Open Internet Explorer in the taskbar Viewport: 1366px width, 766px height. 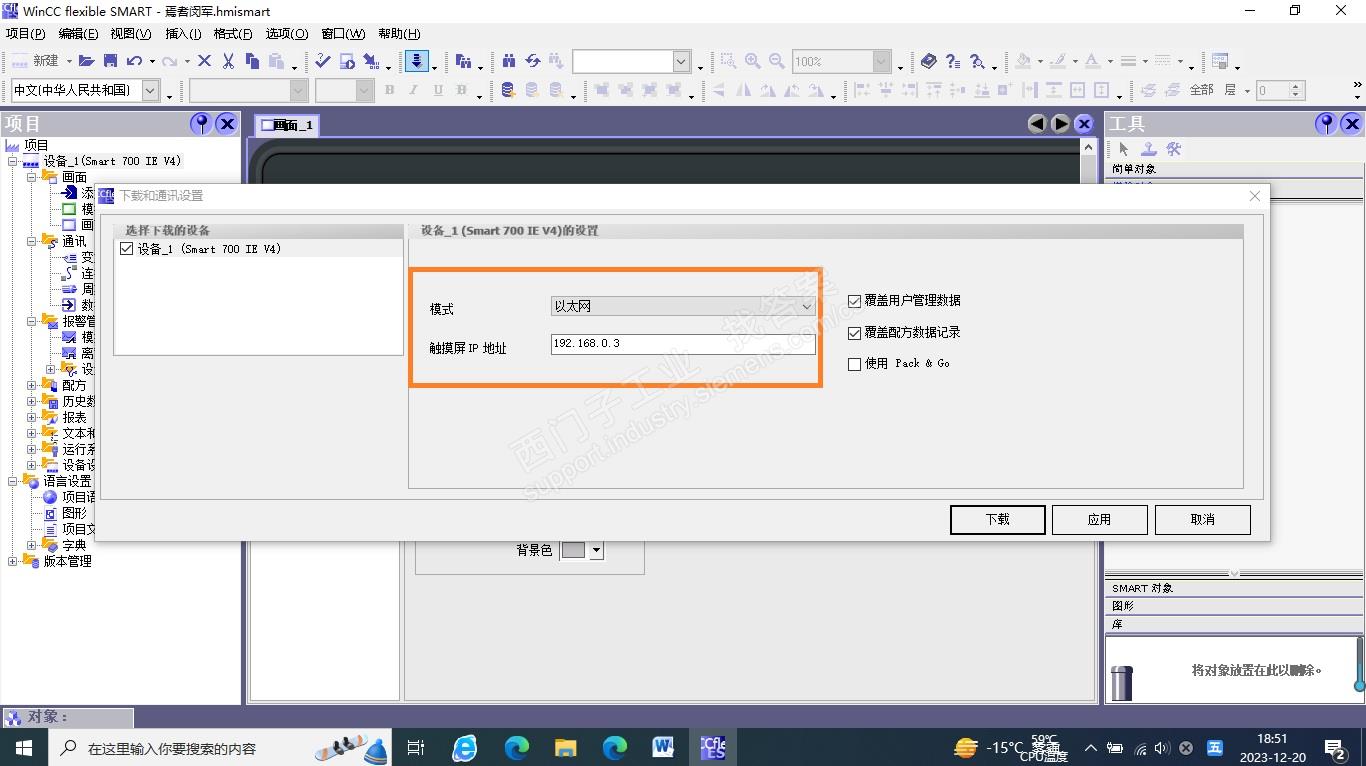click(x=465, y=747)
